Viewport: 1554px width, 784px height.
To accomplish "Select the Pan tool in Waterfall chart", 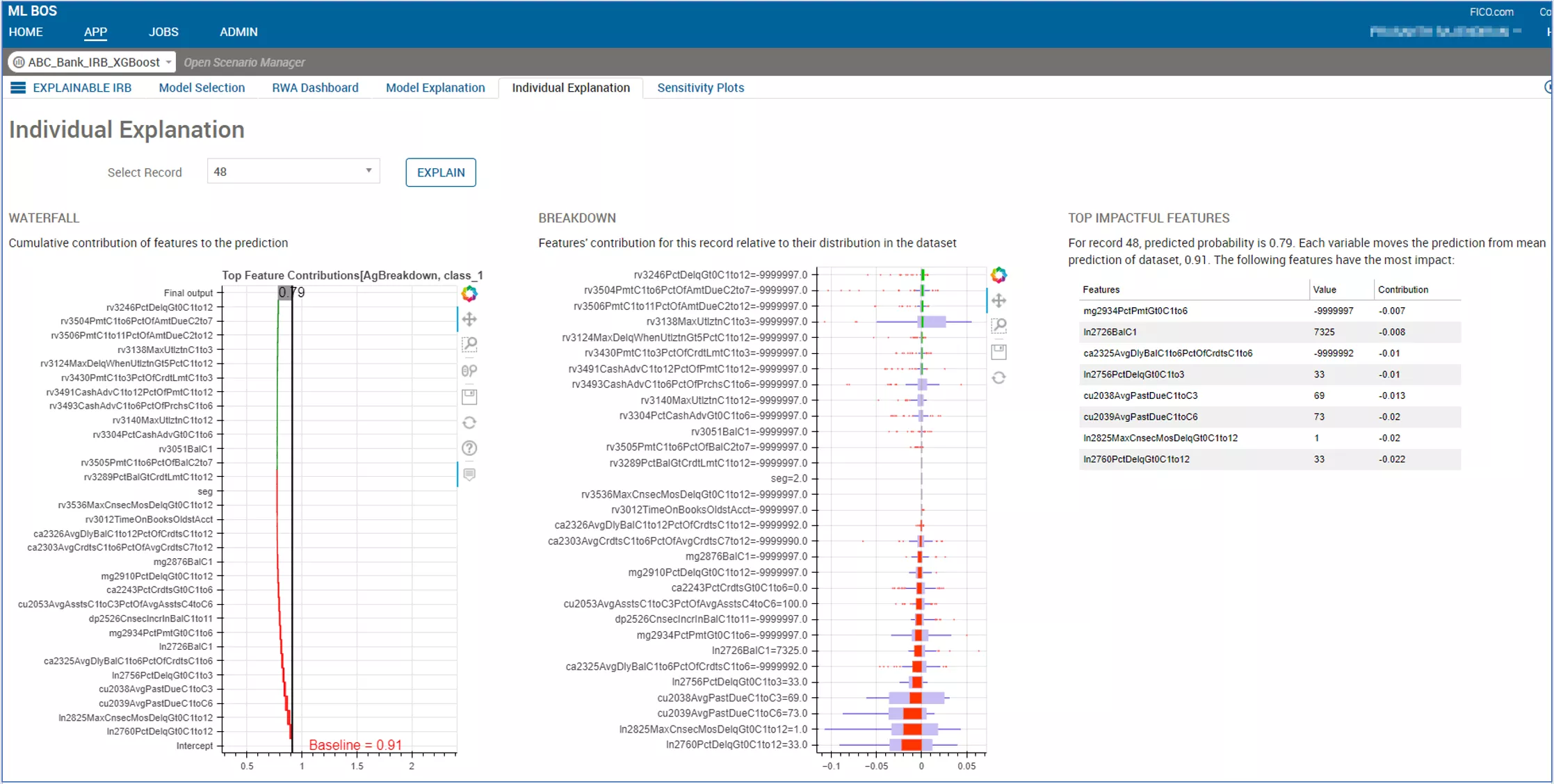I will (x=469, y=320).
